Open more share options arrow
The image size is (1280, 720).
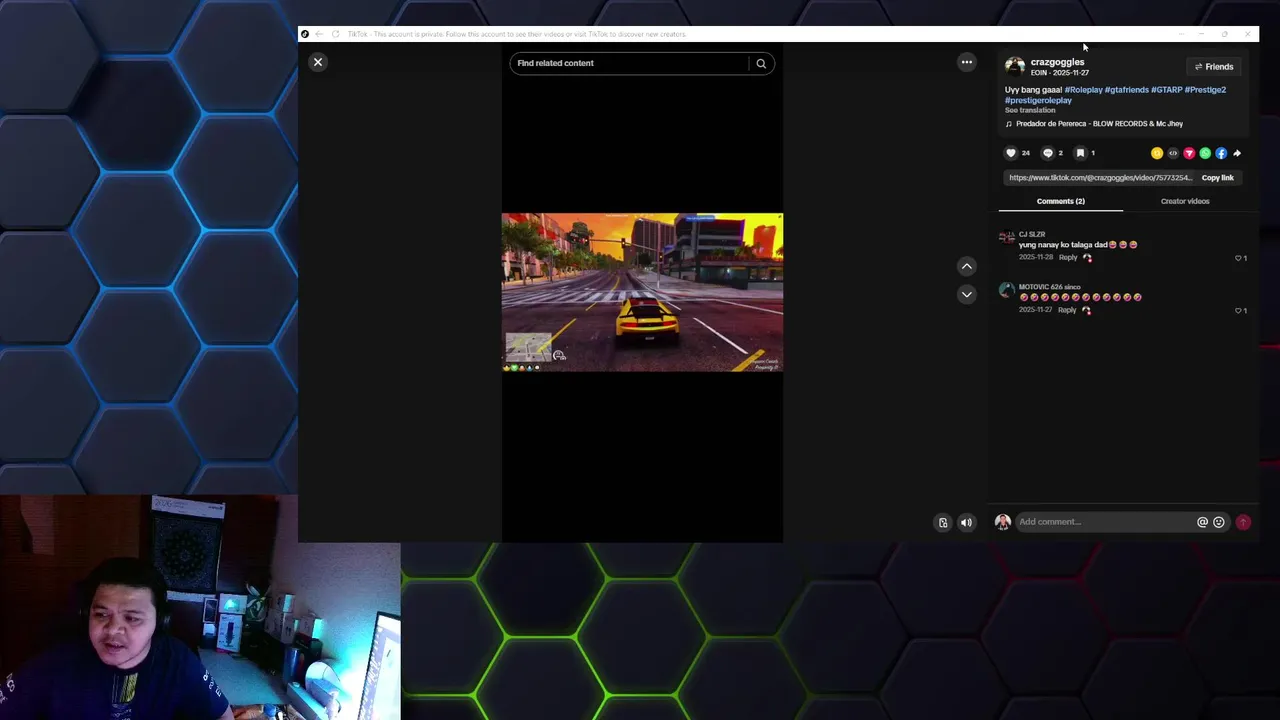click(1237, 153)
